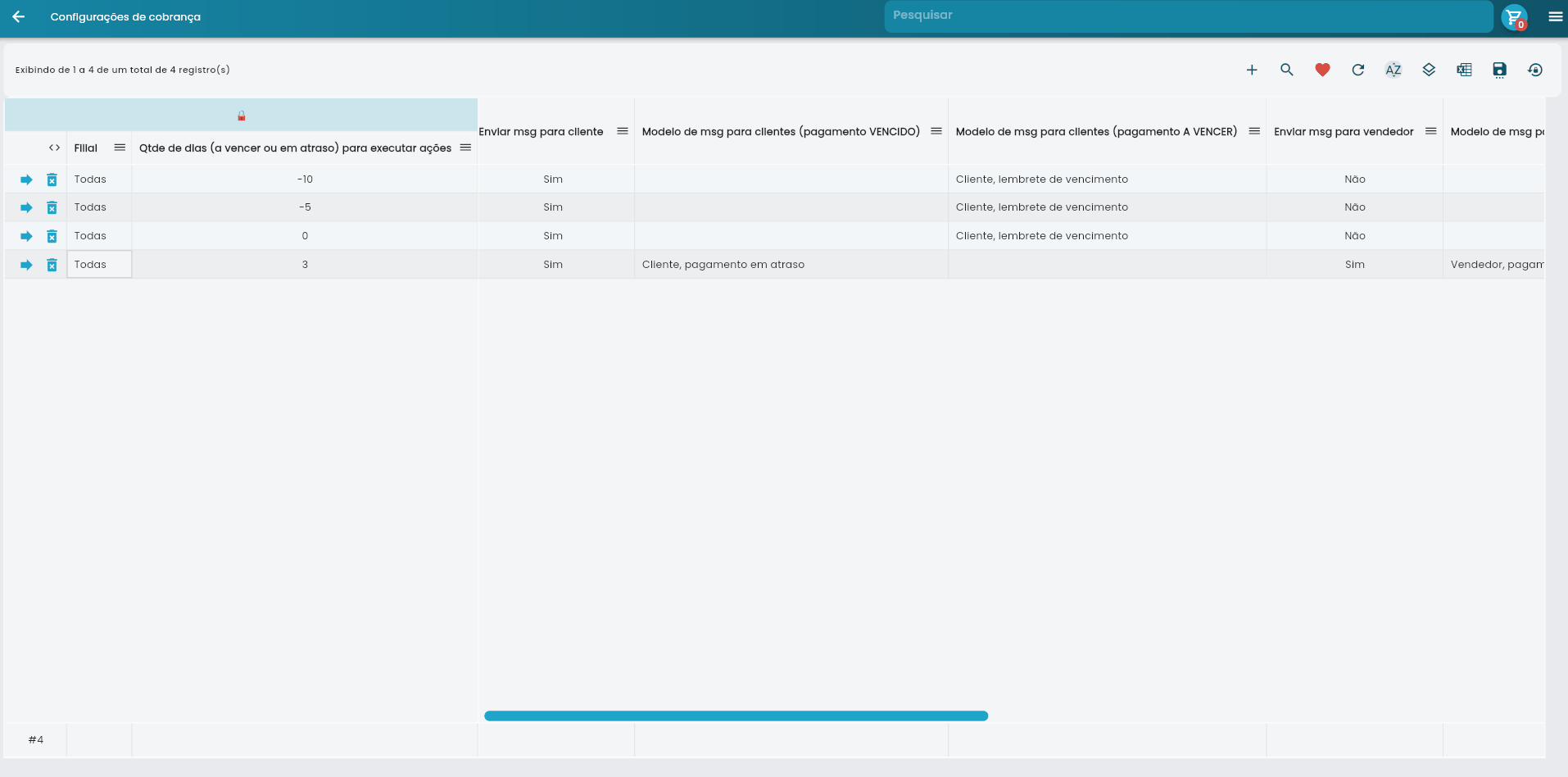Open the Filial column header menu
The image size is (1568, 777).
[x=120, y=148]
